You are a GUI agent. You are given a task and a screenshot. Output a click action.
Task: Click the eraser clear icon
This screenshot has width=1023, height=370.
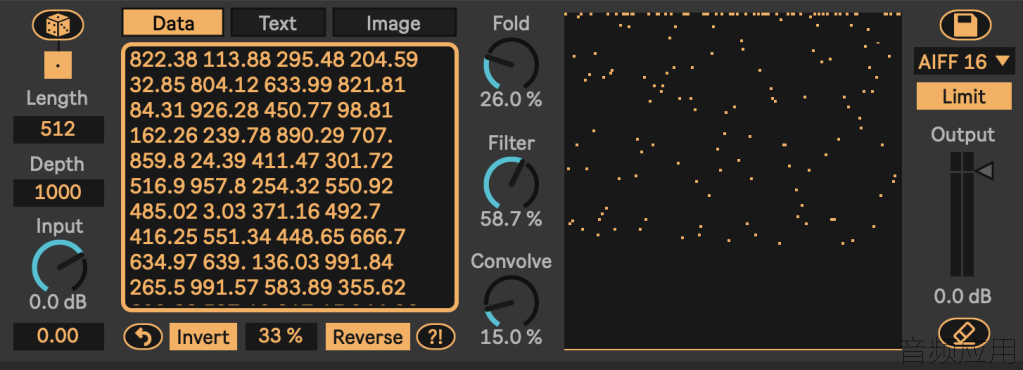click(964, 333)
